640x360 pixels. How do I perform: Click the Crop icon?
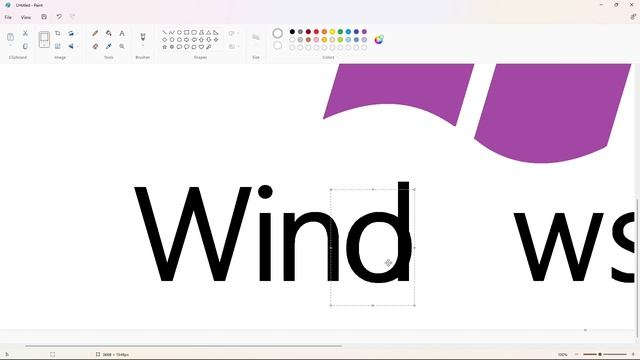click(58, 33)
